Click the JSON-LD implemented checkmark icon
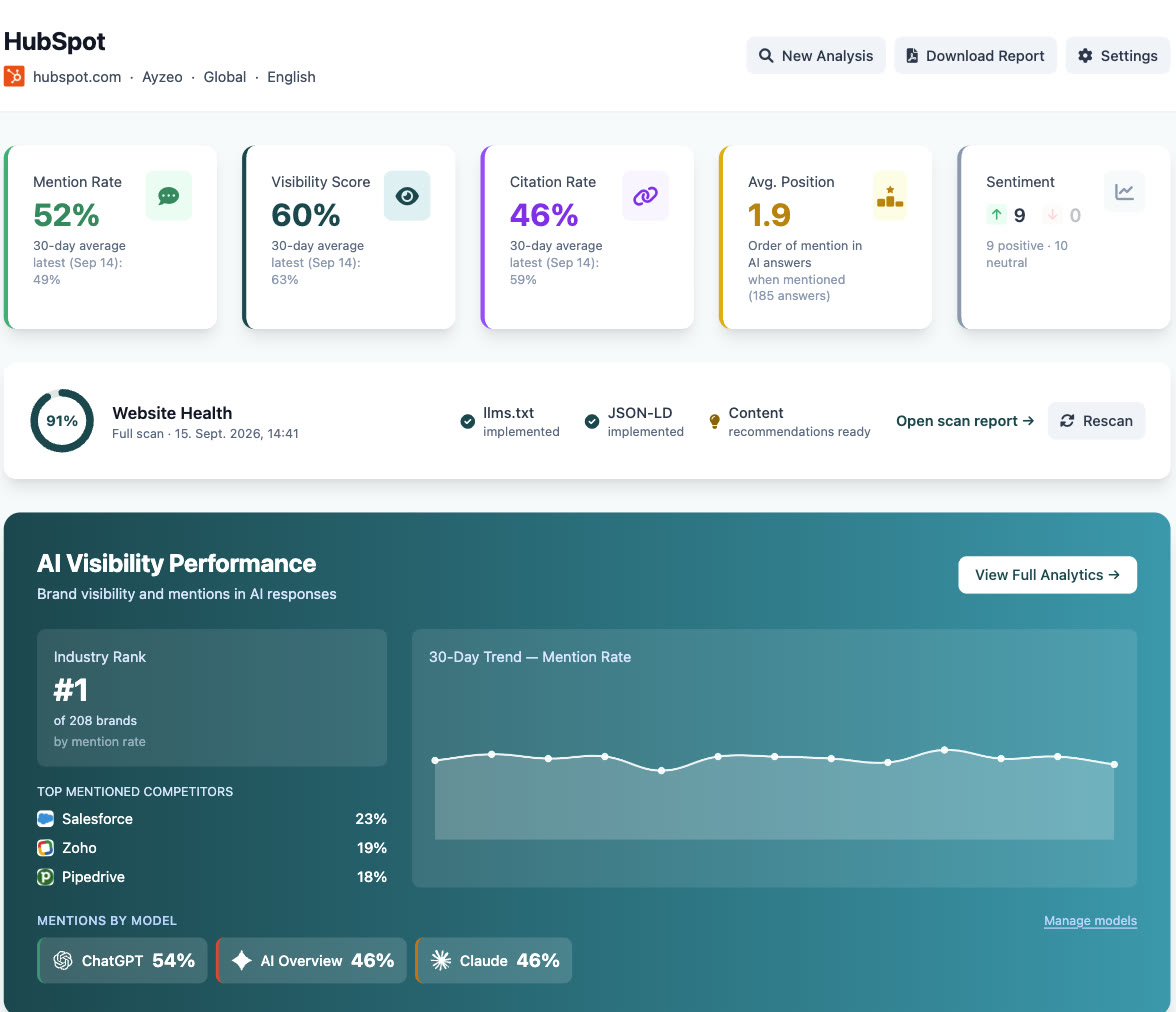 click(592, 422)
